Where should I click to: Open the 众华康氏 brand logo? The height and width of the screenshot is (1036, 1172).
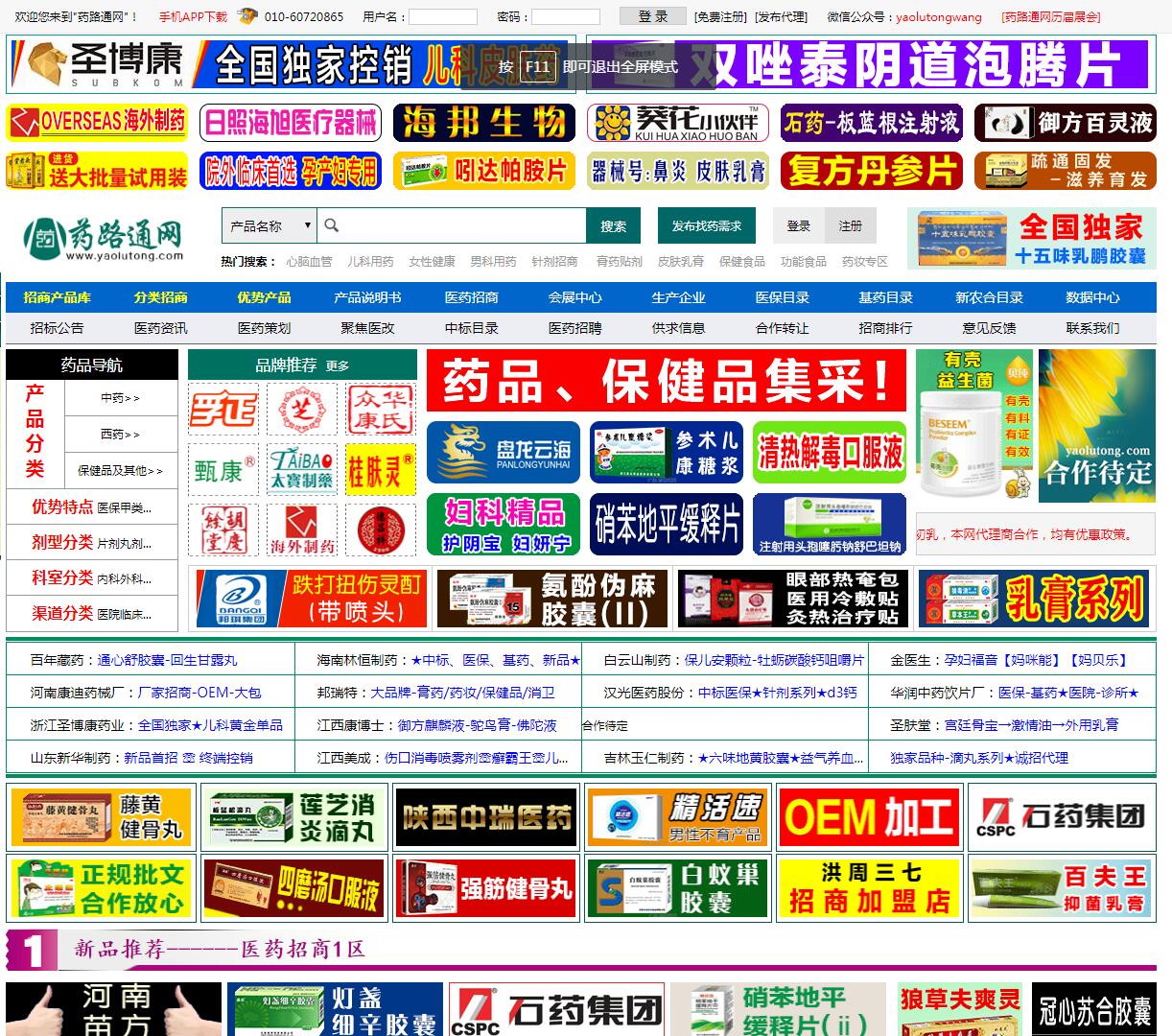tap(381, 410)
